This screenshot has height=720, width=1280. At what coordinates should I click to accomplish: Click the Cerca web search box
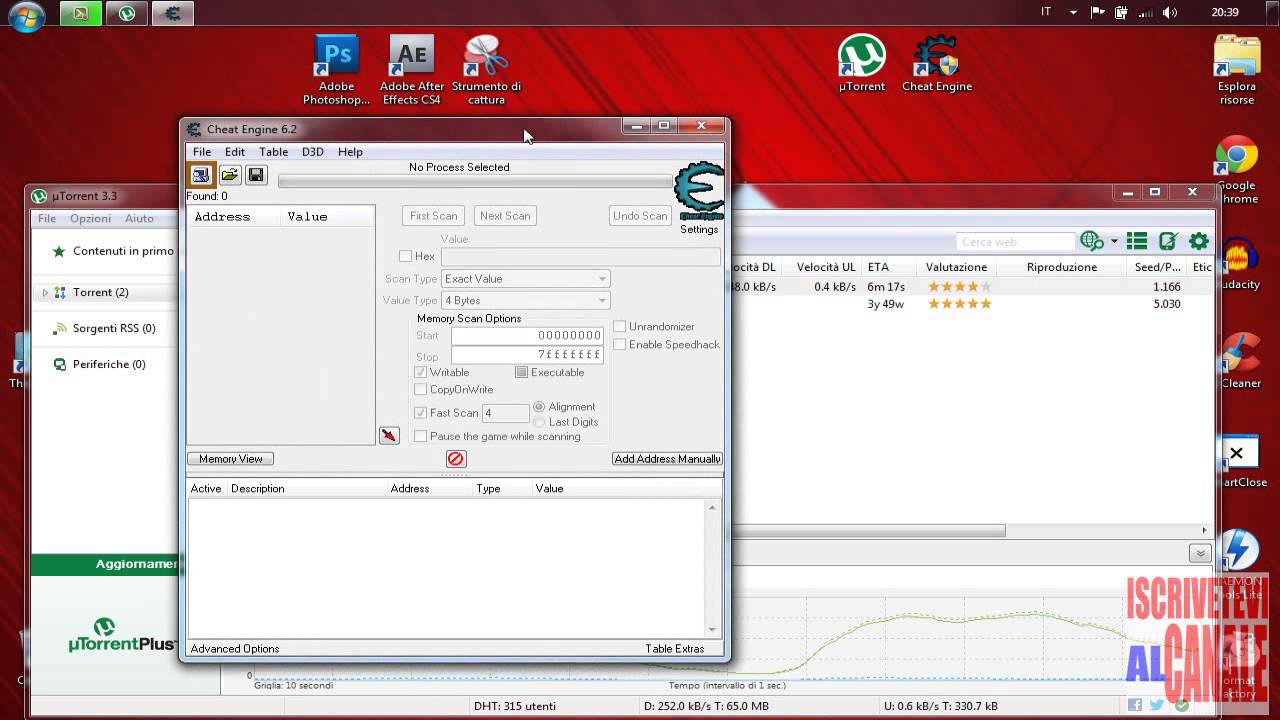click(x=1015, y=242)
